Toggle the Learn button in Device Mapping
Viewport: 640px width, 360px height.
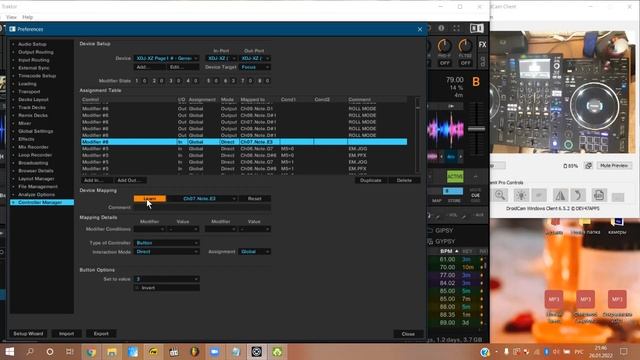coord(150,198)
